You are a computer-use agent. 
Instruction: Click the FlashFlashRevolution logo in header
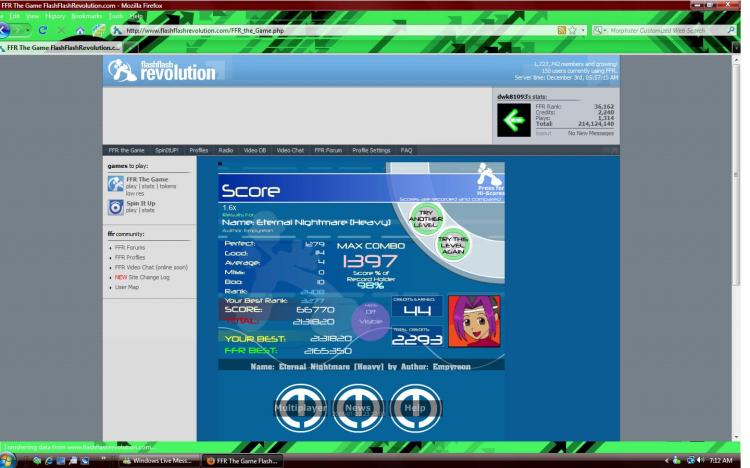pos(162,71)
